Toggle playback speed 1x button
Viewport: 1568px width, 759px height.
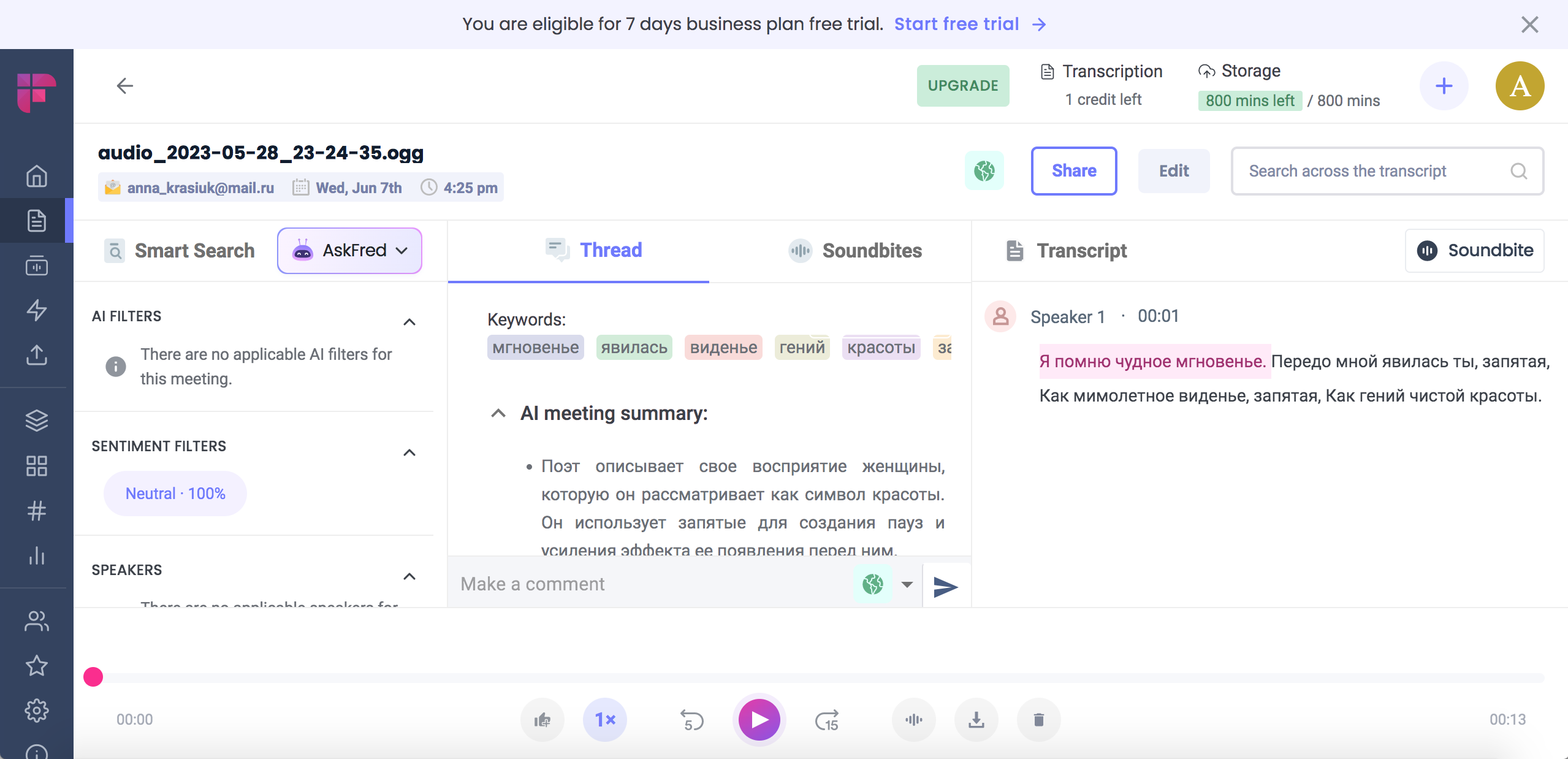point(604,719)
